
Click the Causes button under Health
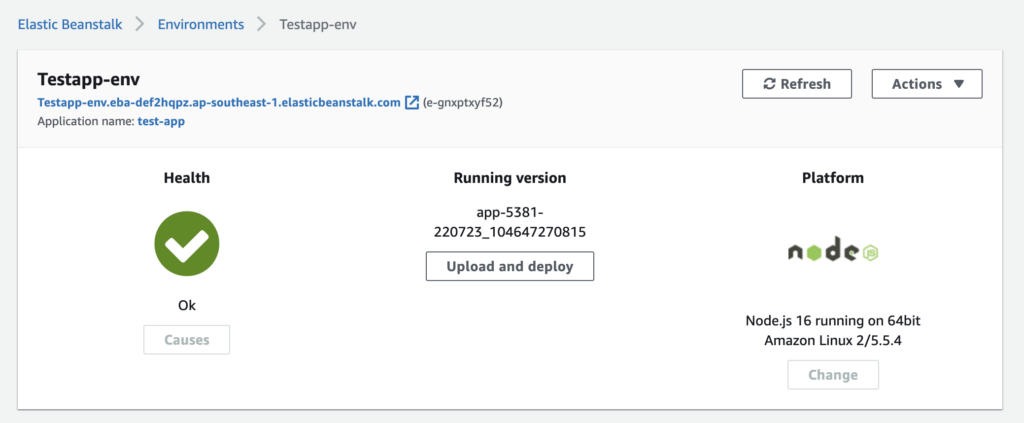[x=187, y=339]
